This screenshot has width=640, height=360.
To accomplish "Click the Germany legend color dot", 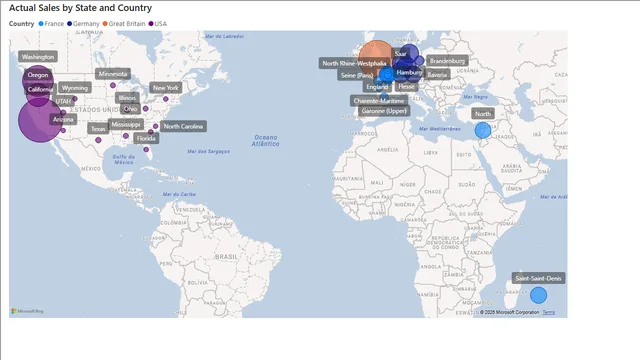I will click(x=69, y=24).
